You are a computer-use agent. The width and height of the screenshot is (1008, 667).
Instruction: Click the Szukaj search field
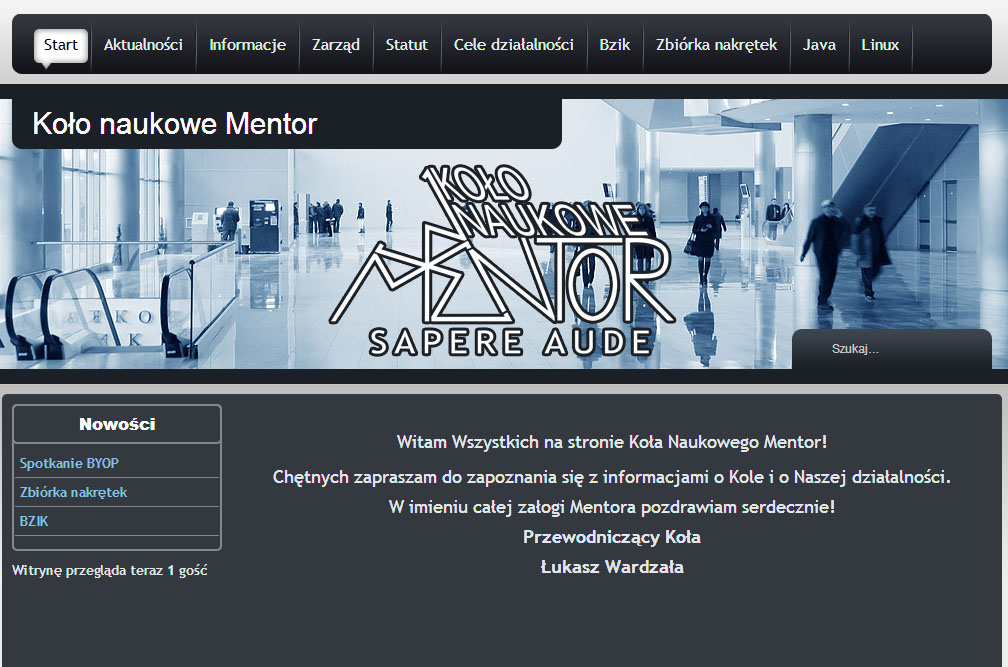tap(892, 349)
